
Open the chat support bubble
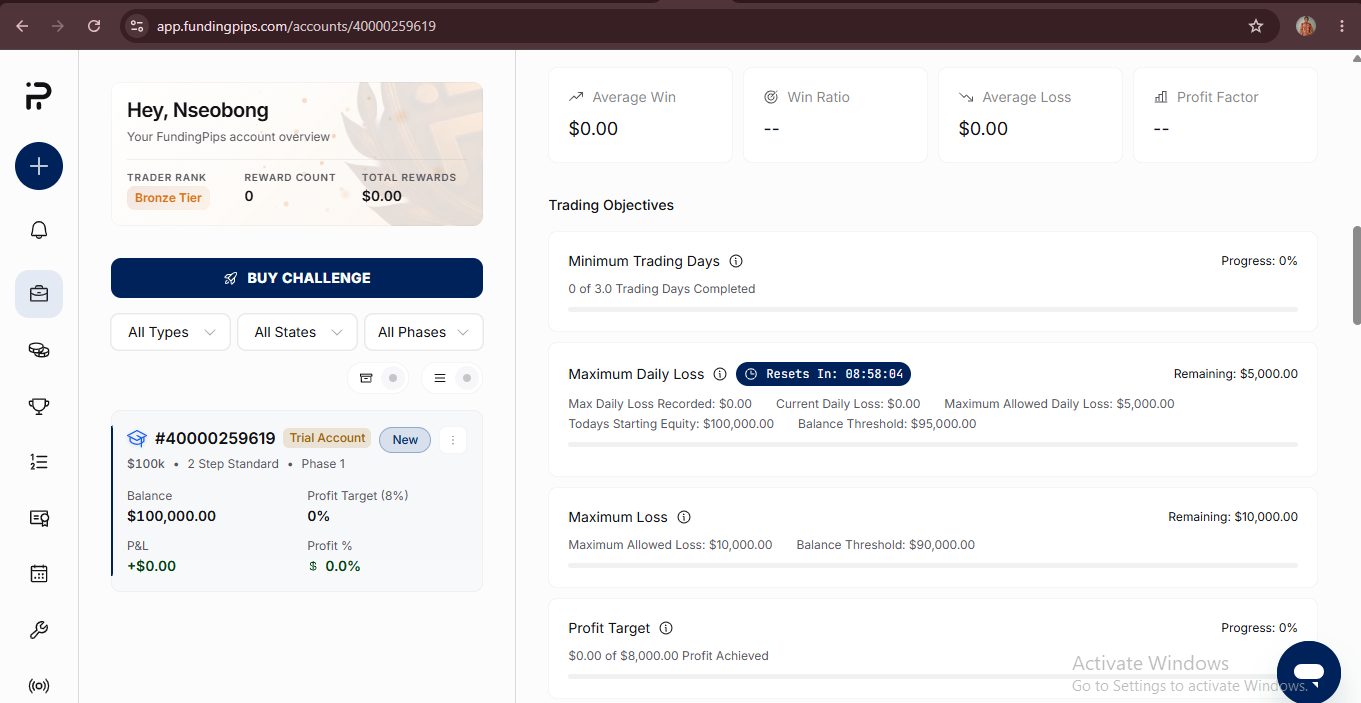pos(1309,672)
